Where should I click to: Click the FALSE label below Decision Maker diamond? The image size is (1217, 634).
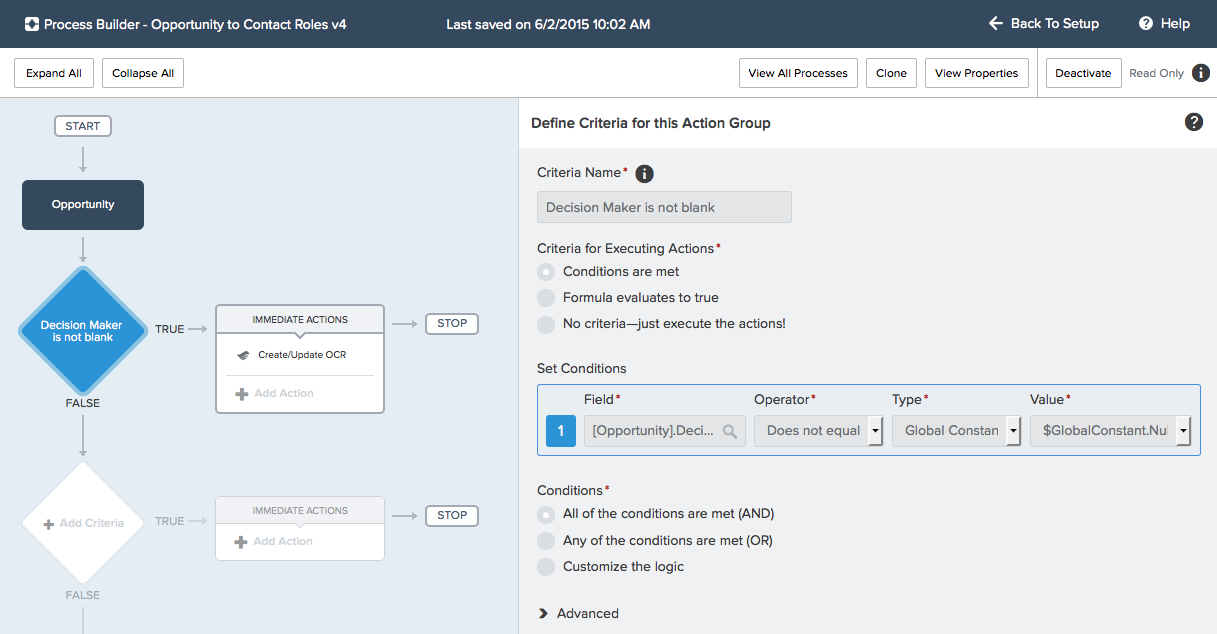(x=83, y=403)
